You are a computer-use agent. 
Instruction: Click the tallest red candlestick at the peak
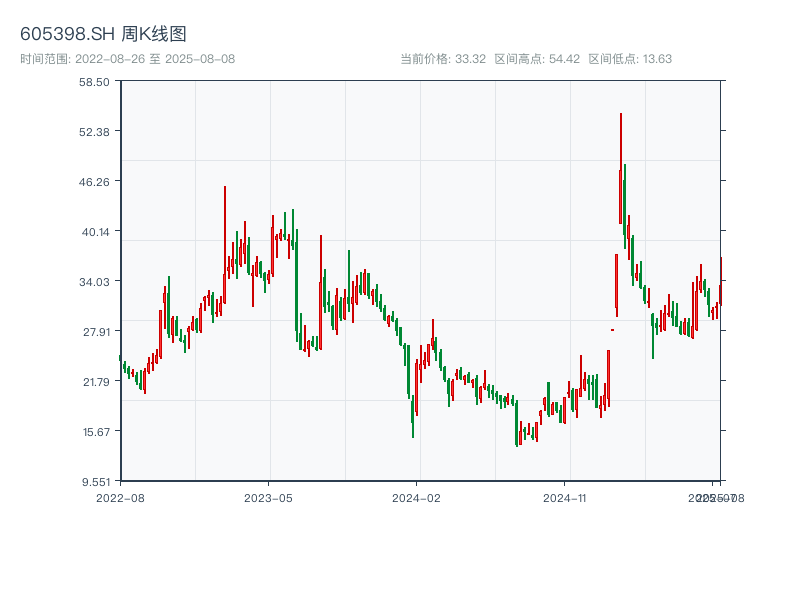click(x=621, y=168)
